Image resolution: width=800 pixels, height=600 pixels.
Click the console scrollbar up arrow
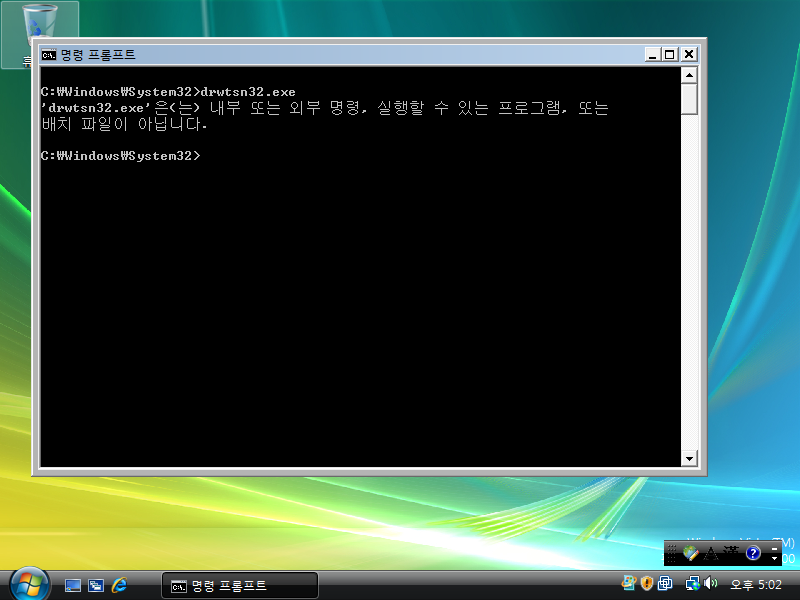pos(689,76)
